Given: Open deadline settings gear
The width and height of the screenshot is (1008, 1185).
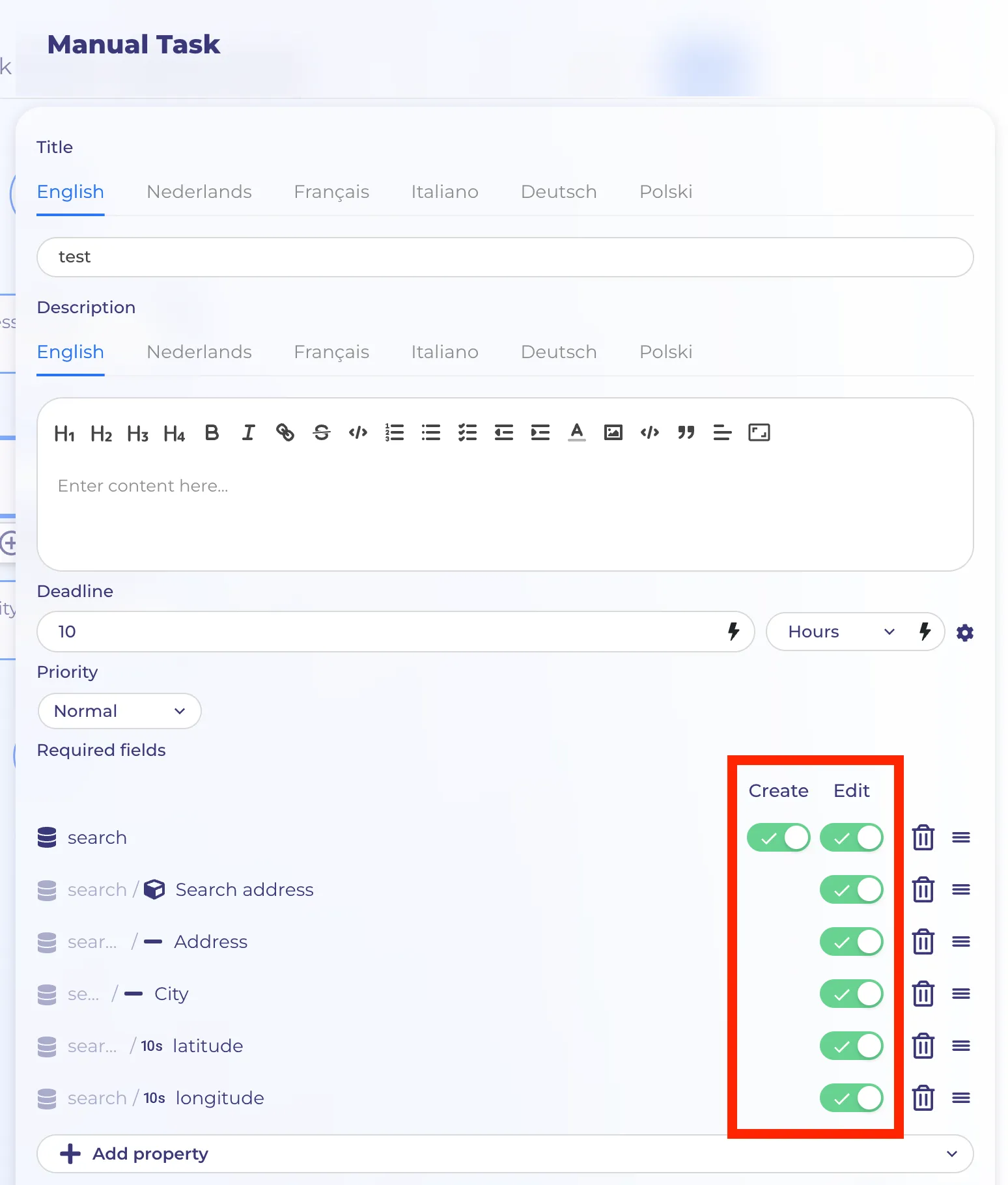Looking at the screenshot, I should [965, 632].
